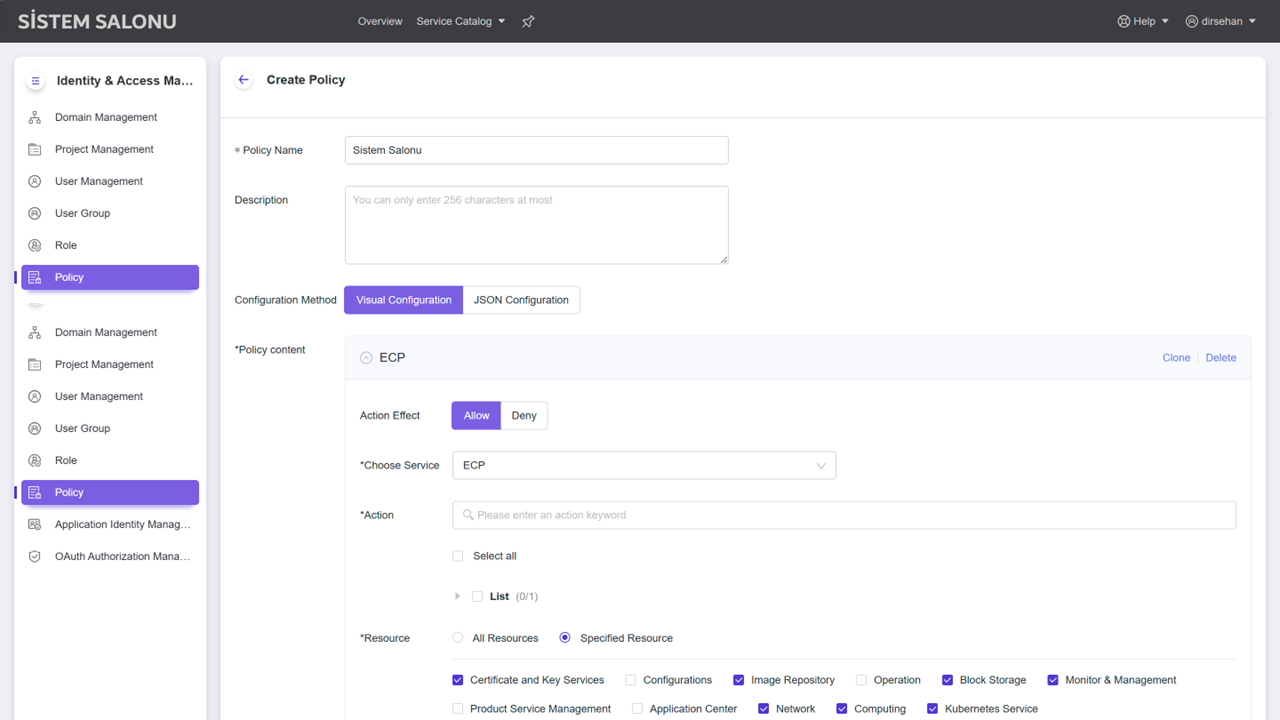The image size is (1280, 720).
Task: Go to Overview in the top navigation
Action: pos(380,21)
